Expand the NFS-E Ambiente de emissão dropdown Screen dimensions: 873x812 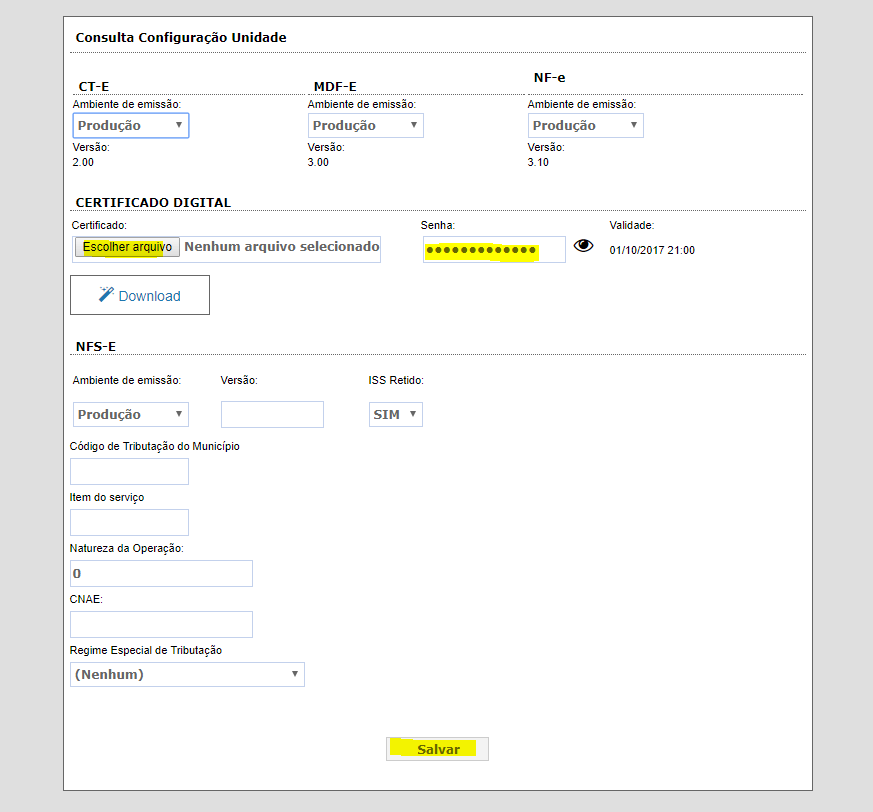pos(131,414)
